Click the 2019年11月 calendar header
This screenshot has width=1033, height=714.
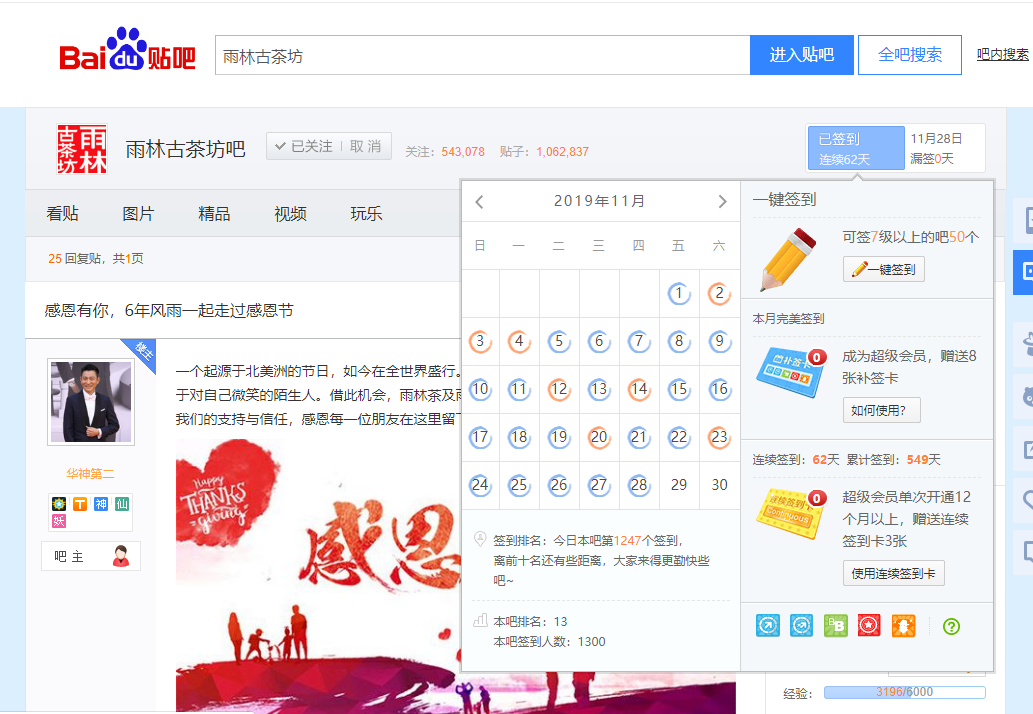pos(600,201)
